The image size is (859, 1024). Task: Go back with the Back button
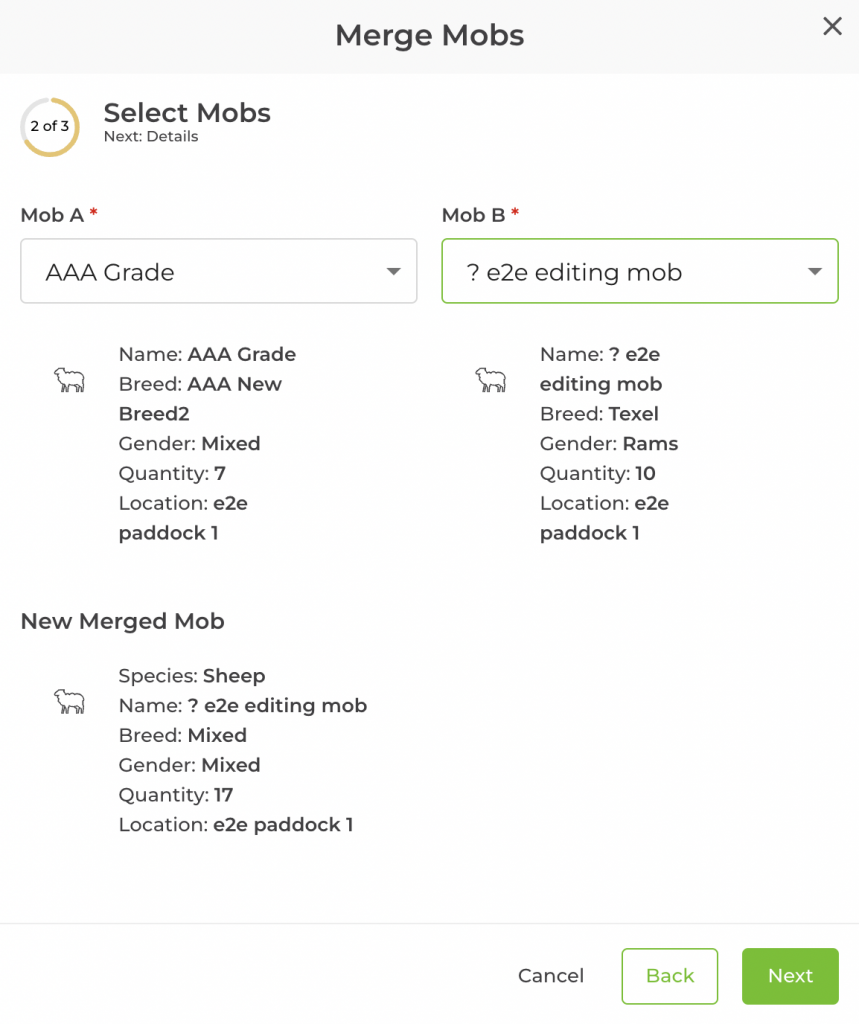tap(669, 976)
